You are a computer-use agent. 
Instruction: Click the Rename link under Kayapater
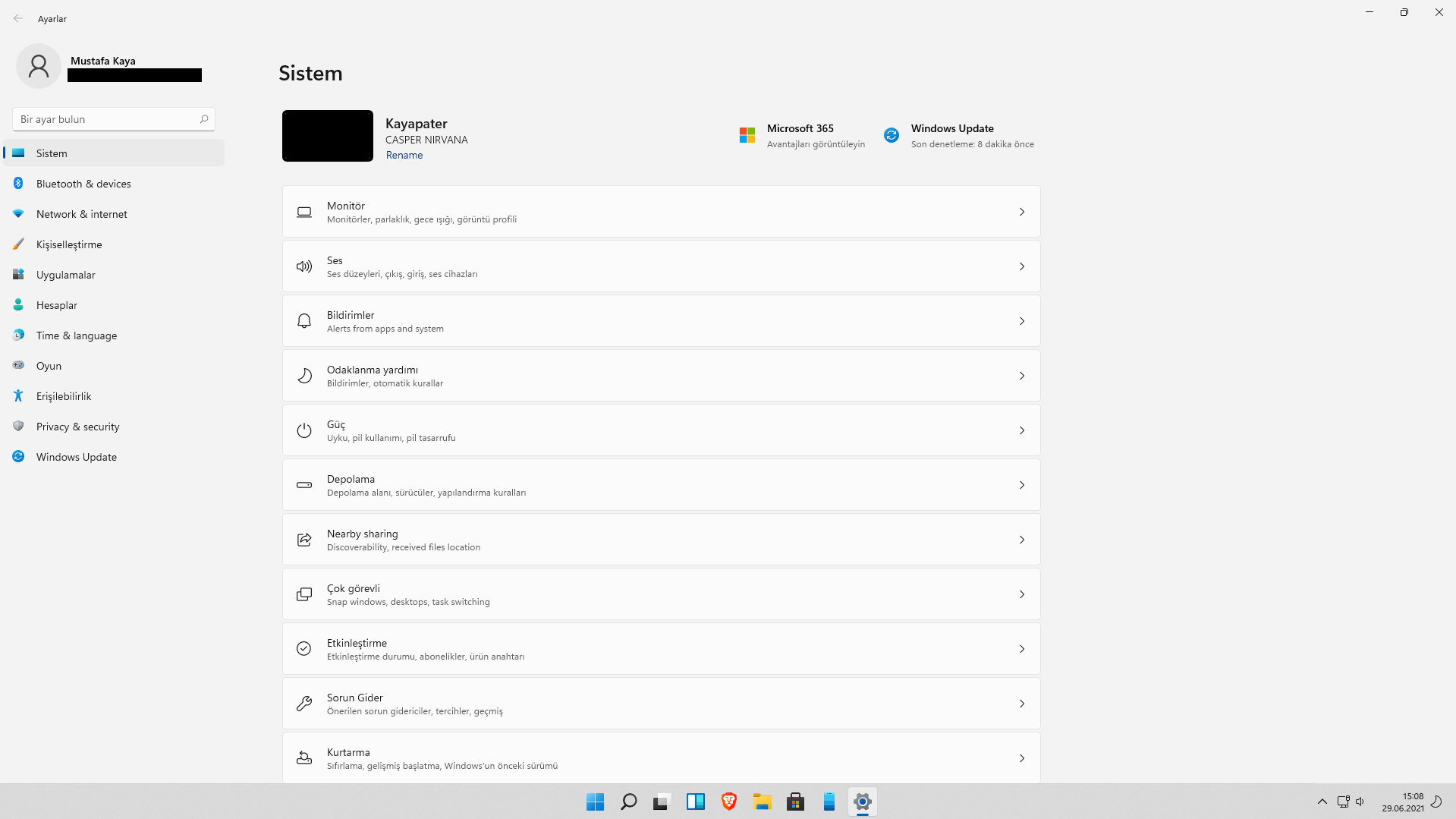tap(404, 155)
